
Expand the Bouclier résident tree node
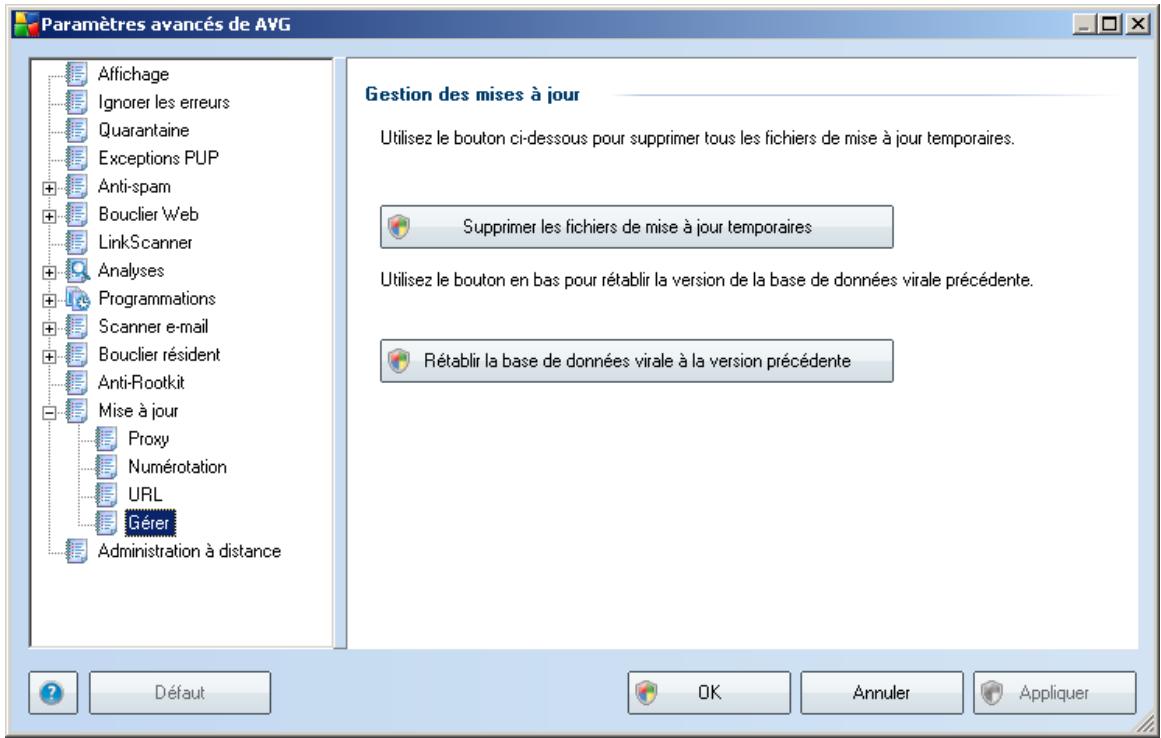point(49,356)
